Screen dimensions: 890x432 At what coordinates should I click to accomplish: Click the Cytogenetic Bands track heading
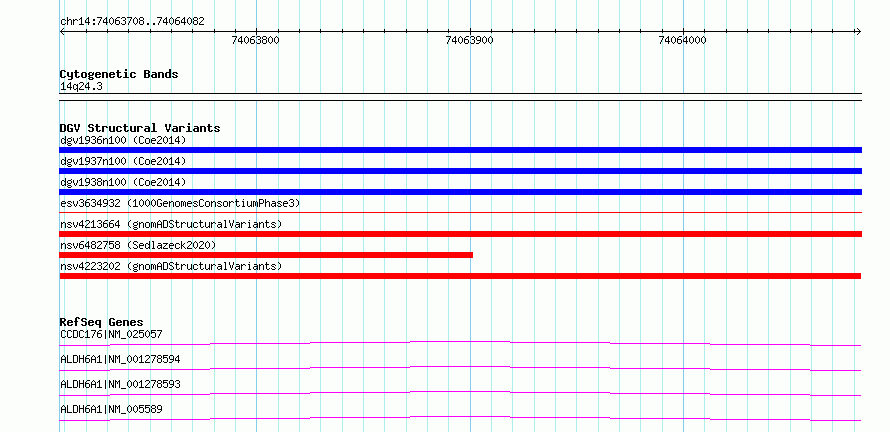119,74
